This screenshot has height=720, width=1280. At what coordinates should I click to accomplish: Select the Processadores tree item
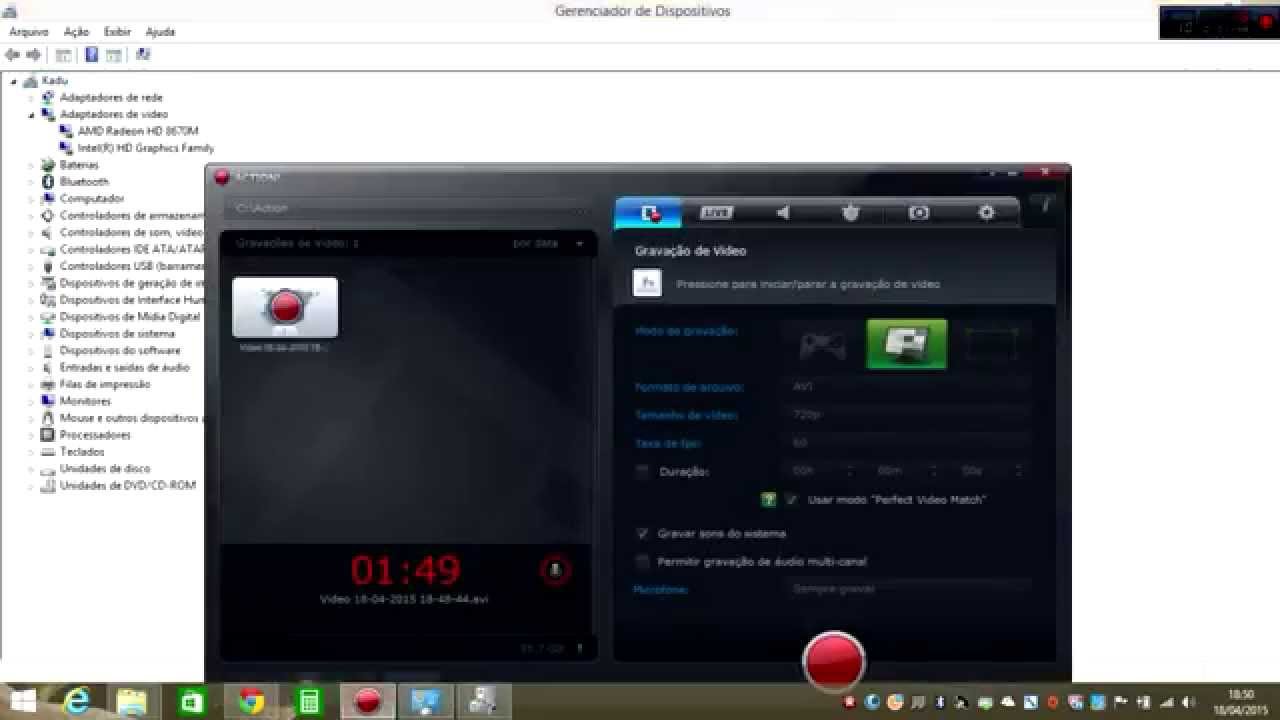click(x=95, y=435)
